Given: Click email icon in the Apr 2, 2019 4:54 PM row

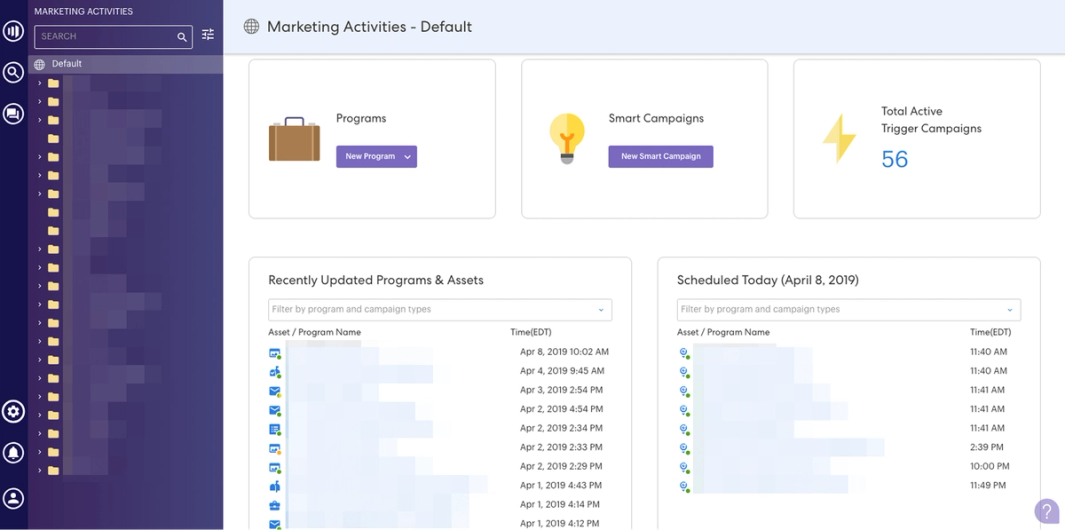Looking at the screenshot, I should [275, 410].
